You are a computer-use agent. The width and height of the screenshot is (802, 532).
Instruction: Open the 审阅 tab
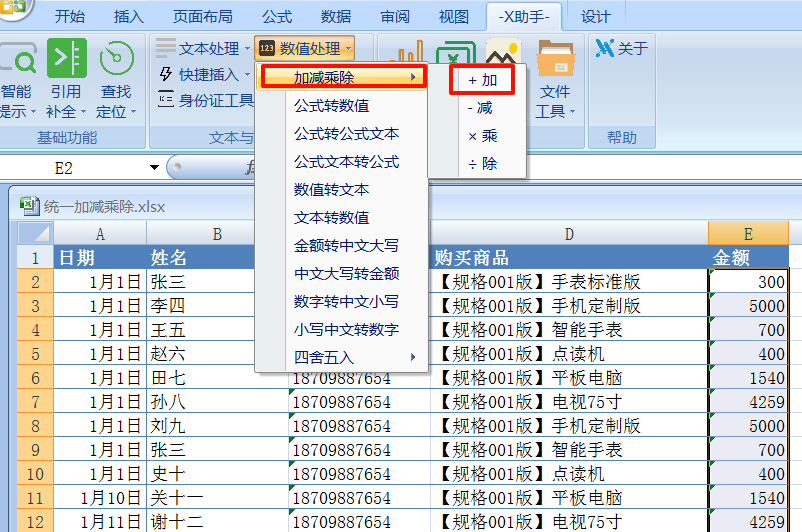(395, 16)
